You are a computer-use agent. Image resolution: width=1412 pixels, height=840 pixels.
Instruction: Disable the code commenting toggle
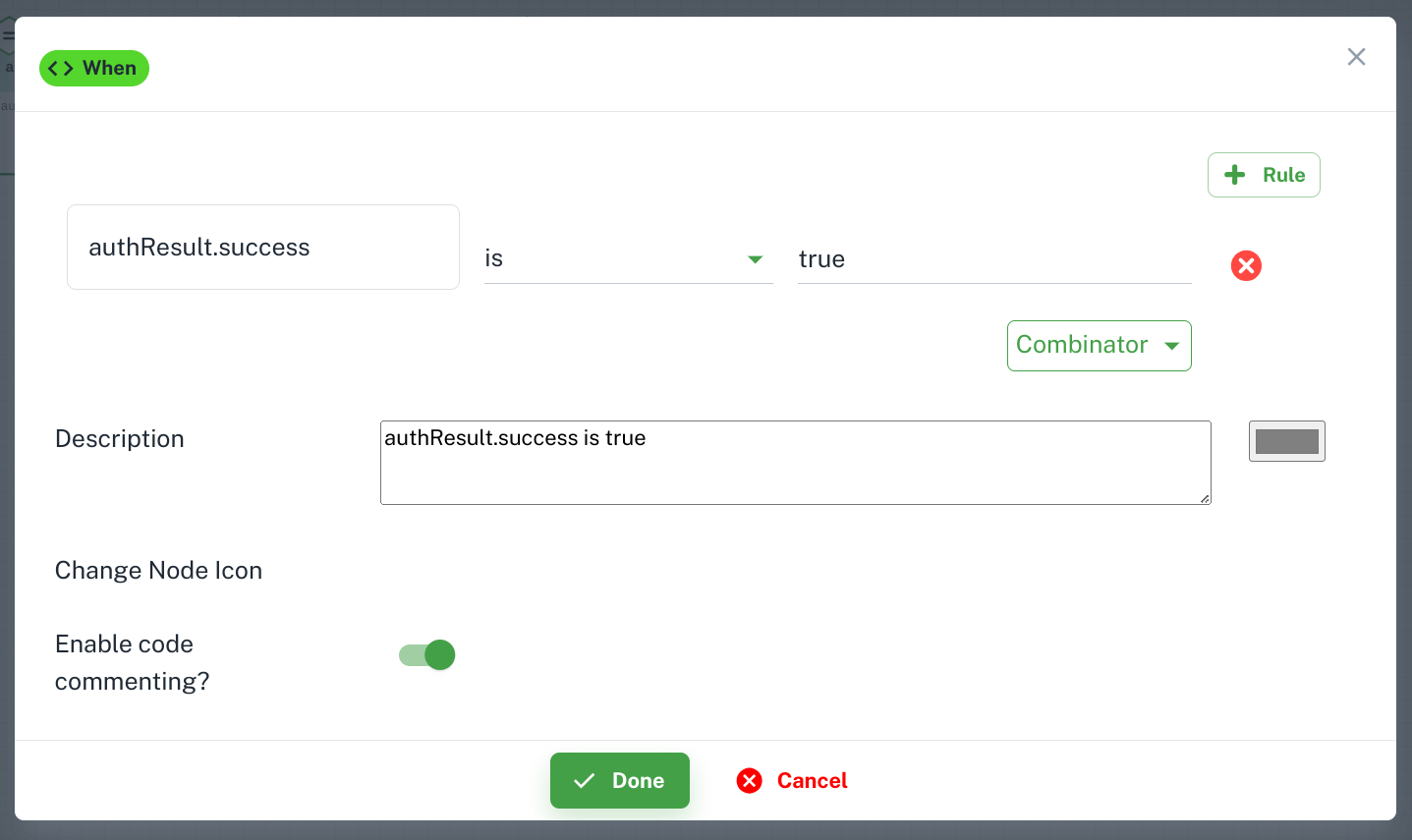(x=427, y=654)
